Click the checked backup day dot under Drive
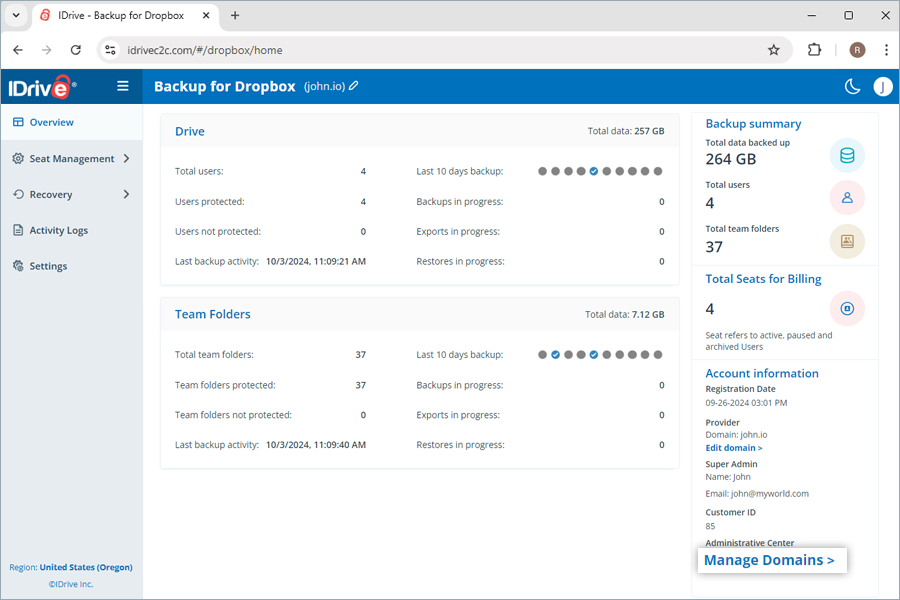 [594, 171]
